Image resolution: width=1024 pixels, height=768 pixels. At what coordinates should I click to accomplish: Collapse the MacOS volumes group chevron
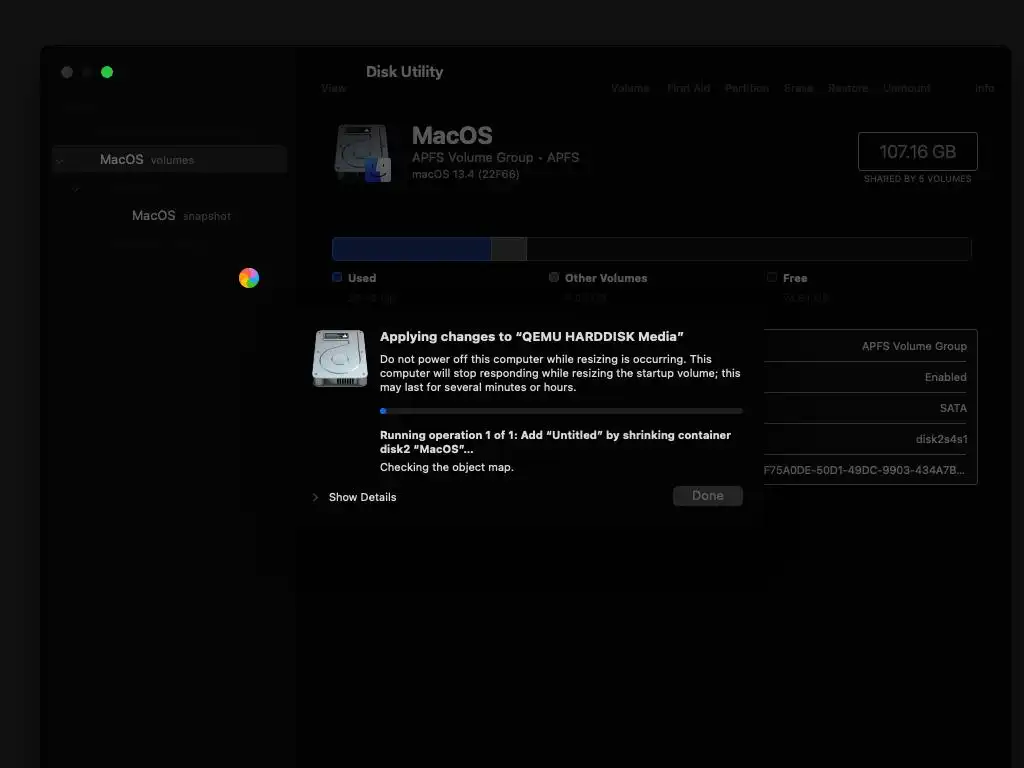click(x=59, y=161)
